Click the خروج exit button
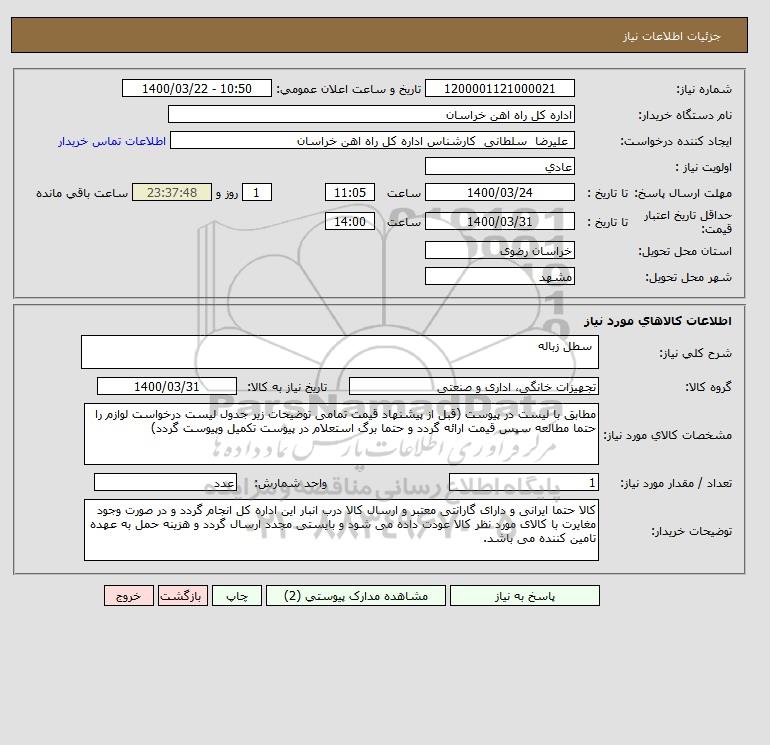This screenshot has height=745, width=770. pyautogui.click(x=129, y=596)
